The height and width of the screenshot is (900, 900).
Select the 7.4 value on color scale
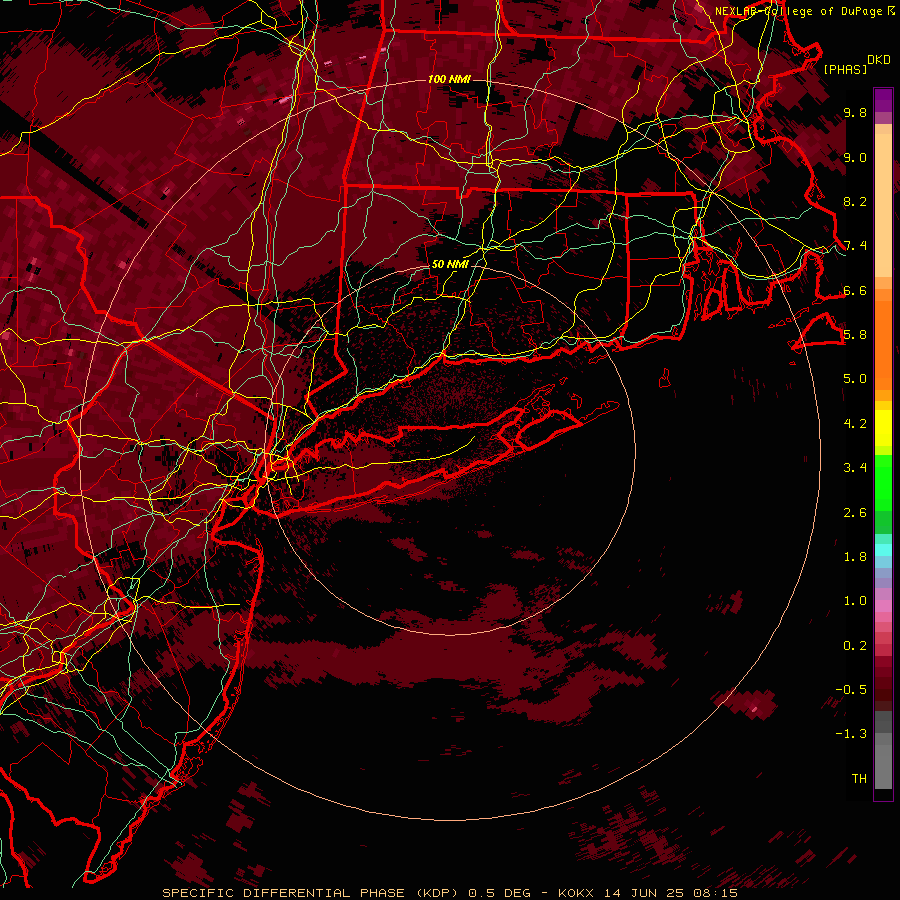click(x=855, y=246)
